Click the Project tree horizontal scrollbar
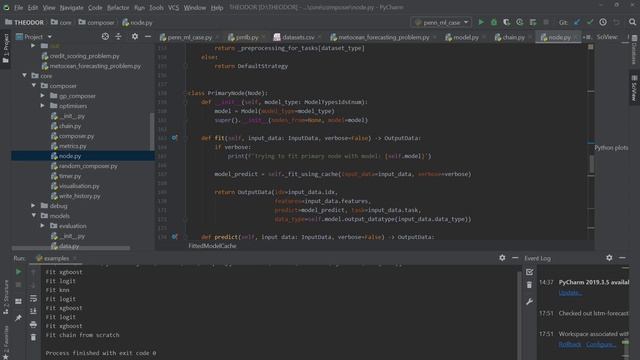 [x=71, y=248]
